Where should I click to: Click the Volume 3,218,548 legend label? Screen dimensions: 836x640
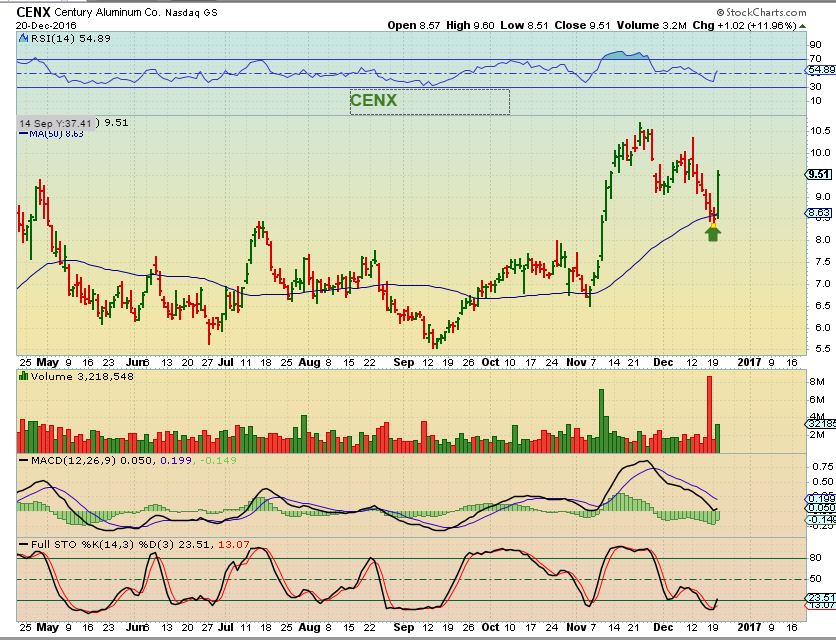tap(82, 377)
